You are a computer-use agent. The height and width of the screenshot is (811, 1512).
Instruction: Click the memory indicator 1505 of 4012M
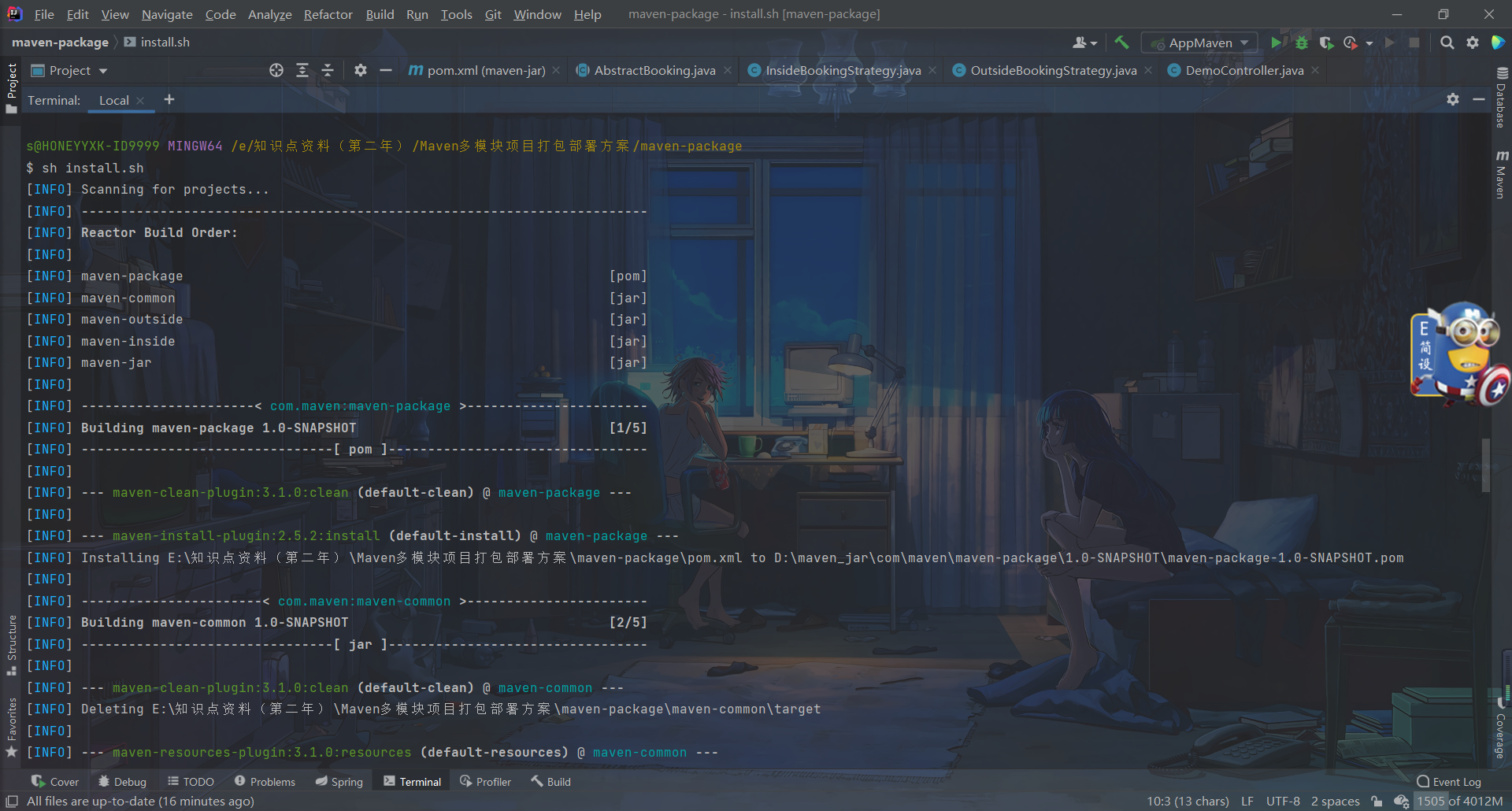coord(1460,801)
